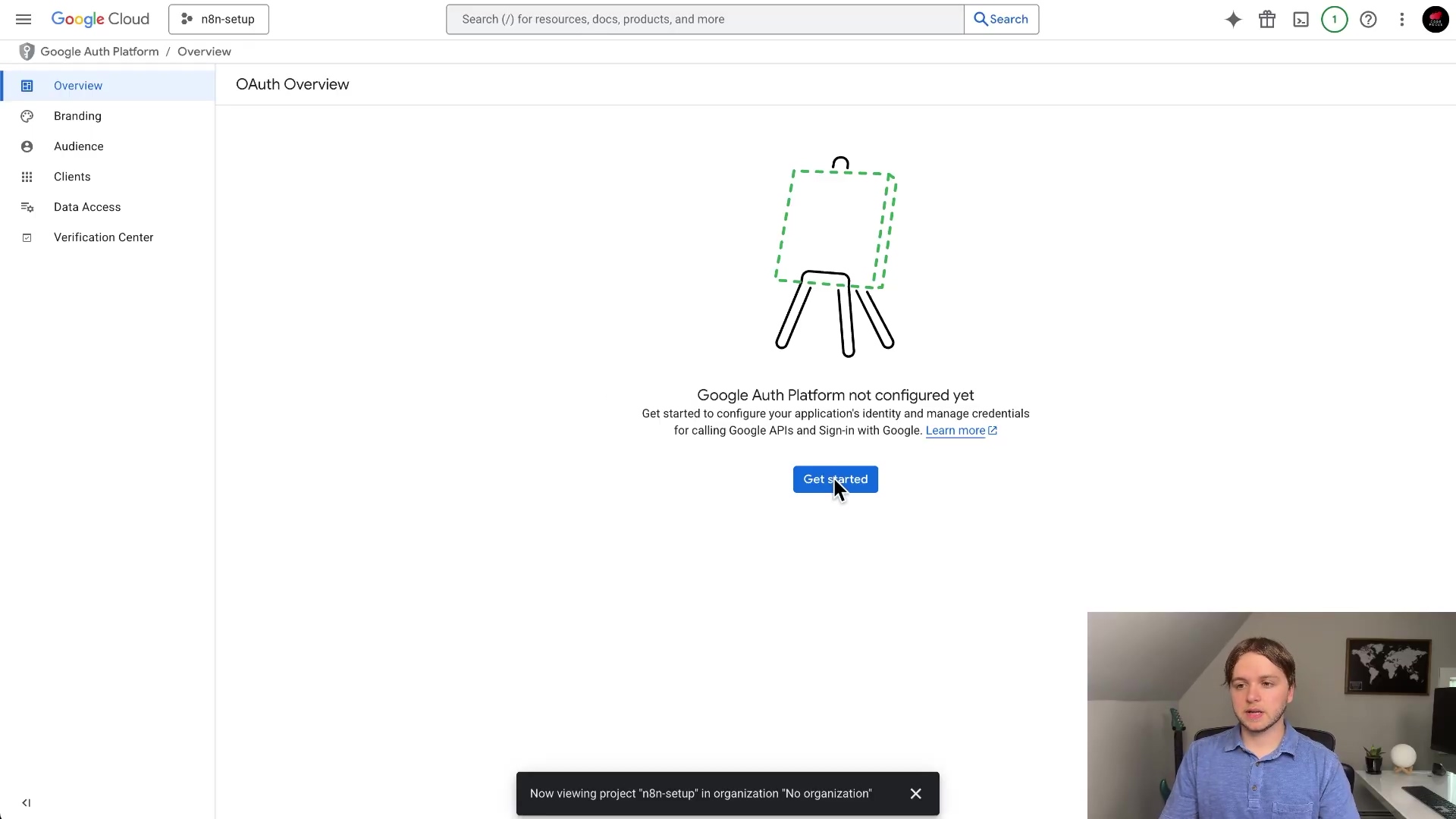Open the n8n-setup project picker
Image resolution: width=1456 pixels, height=819 pixels.
(x=218, y=19)
